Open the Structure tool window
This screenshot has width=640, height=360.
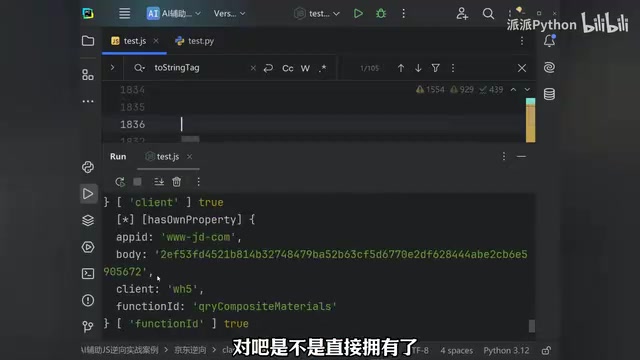coord(88,75)
